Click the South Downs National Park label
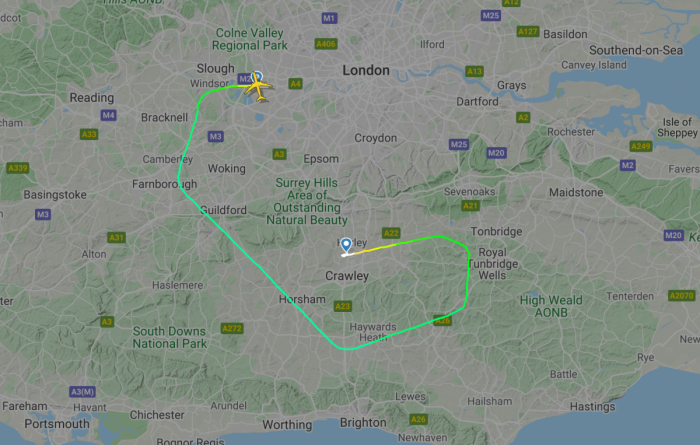Image resolution: width=700 pixels, height=445 pixels. 170,337
